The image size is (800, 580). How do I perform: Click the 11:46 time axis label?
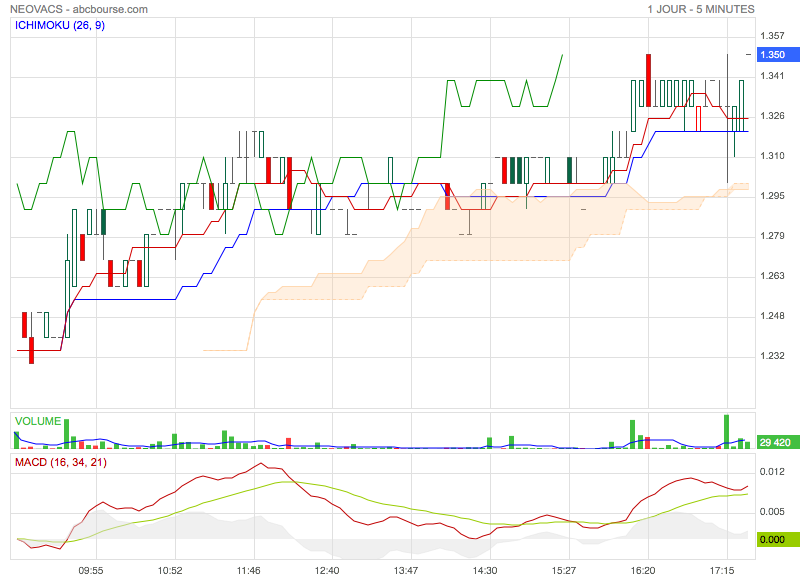pos(248,570)
